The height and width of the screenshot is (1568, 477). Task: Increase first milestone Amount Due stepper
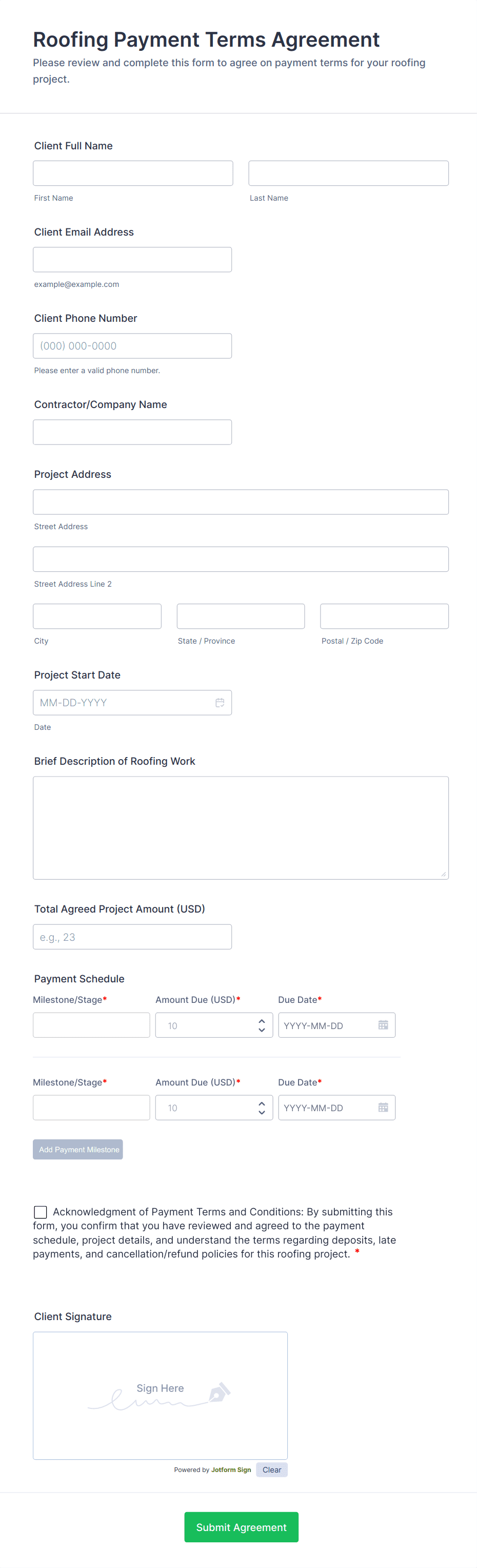tap(262, 1021)
